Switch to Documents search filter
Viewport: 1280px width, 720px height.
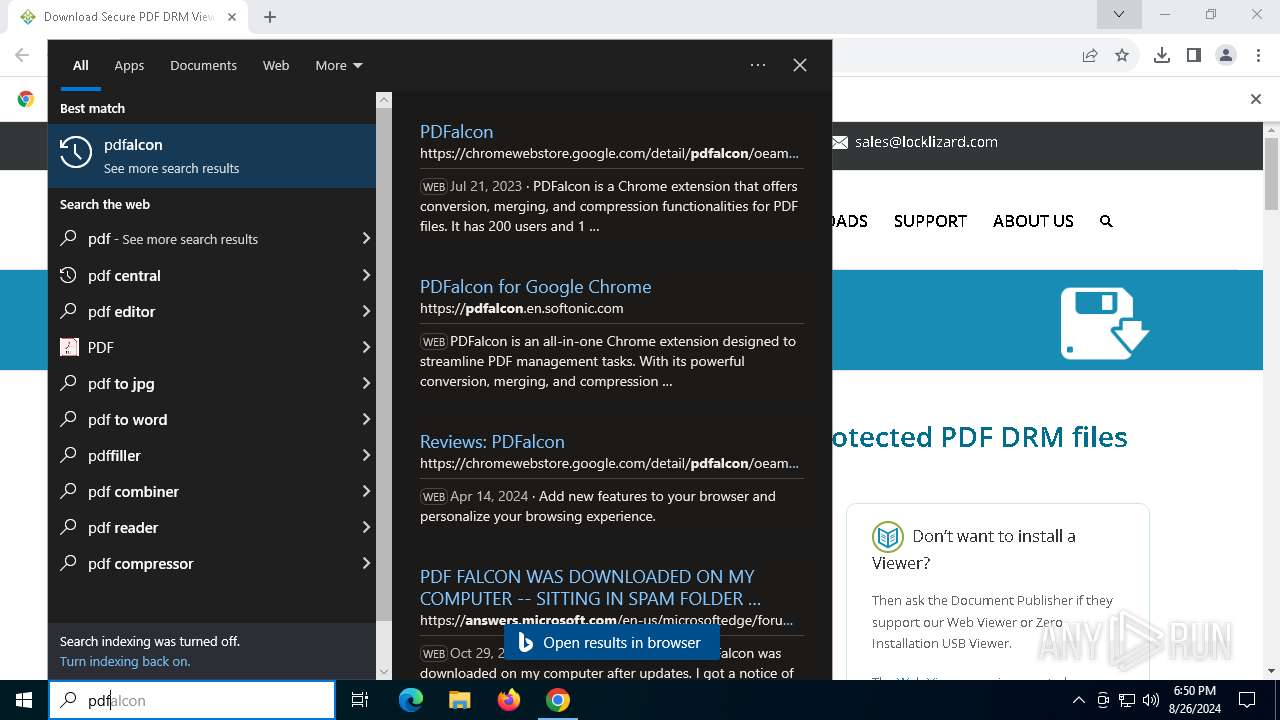click(203, 65)
